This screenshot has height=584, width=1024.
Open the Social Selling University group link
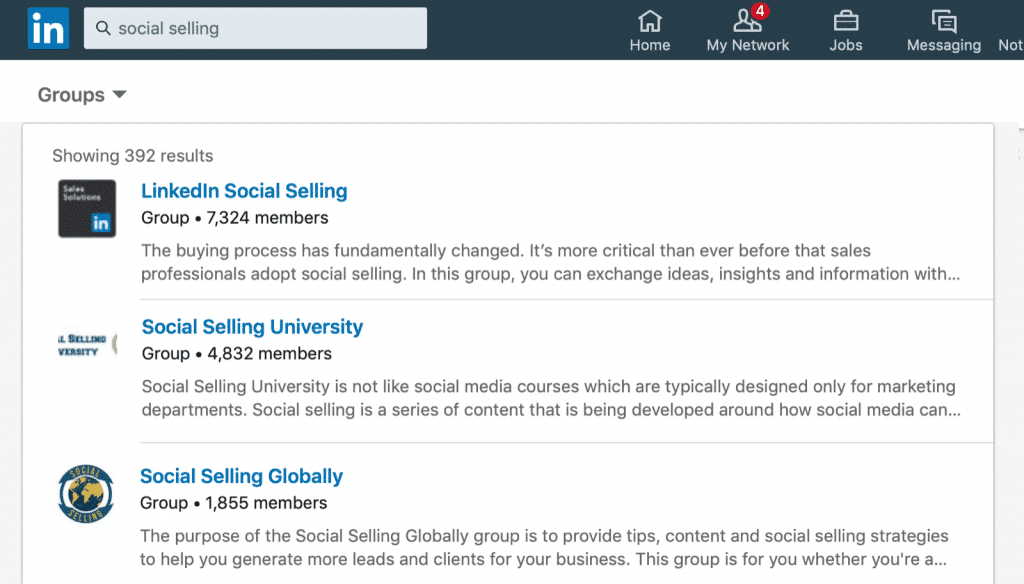click(252, 327)
